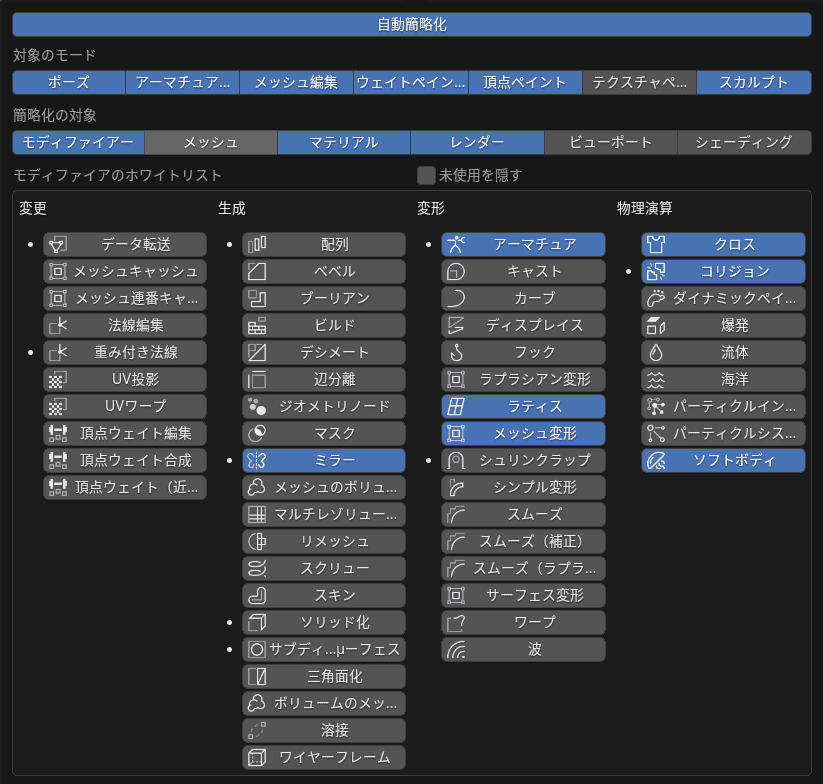Select the アーマチュア... mode tab

(x=183, y=82)
